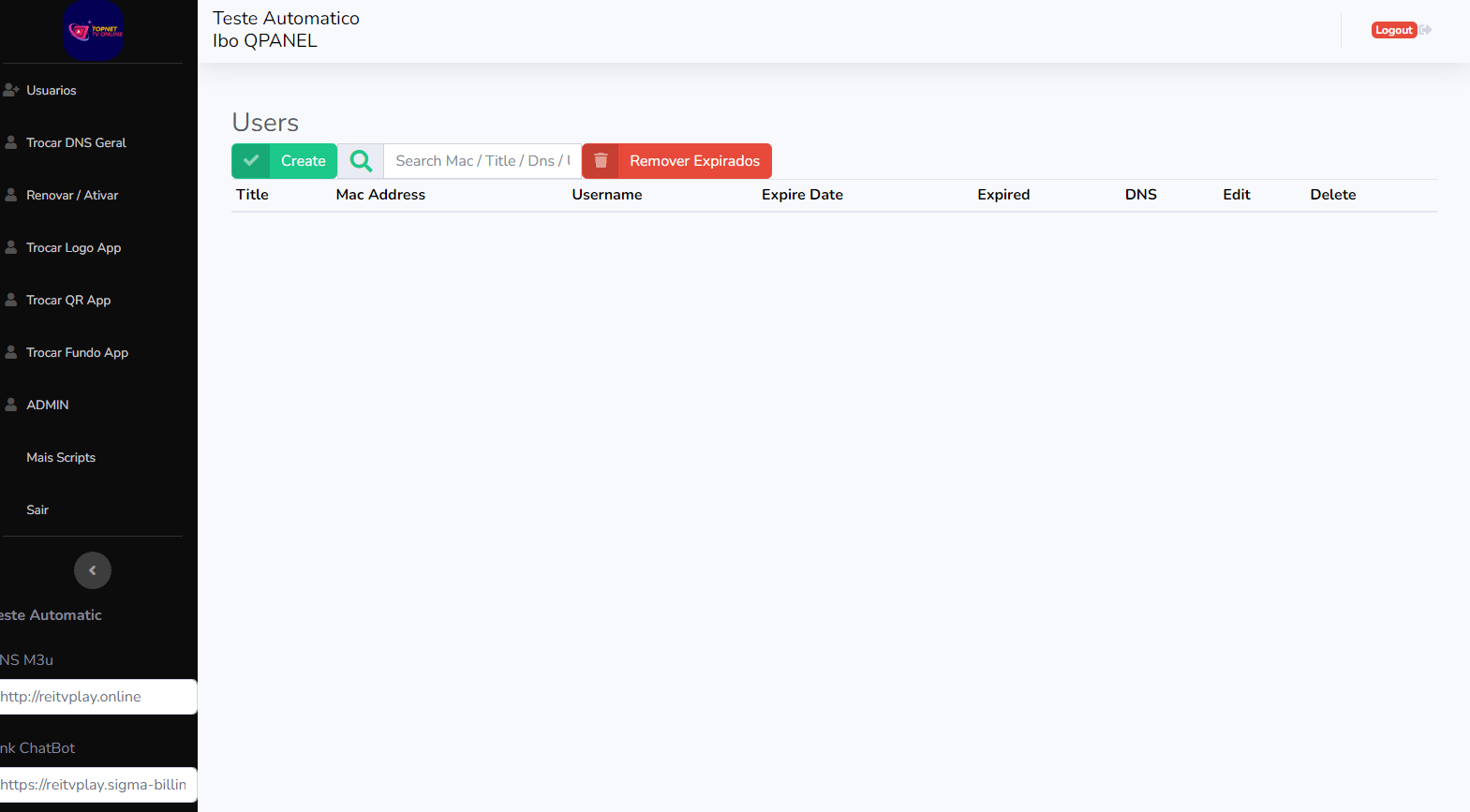Focus the Search Mac / Title / Dns field
This screenshot has width=1470, height=812.
[x=482, y=161]
